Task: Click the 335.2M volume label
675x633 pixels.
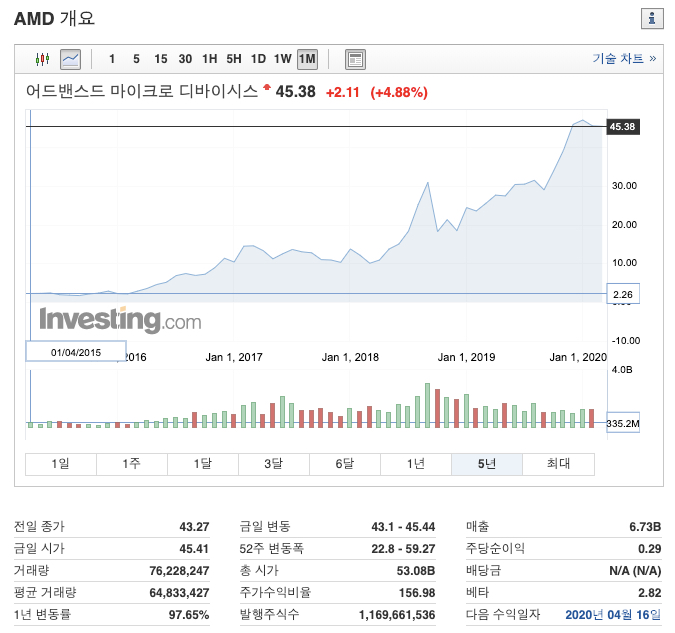Action: pyautogui.click(x=623, y=423)
